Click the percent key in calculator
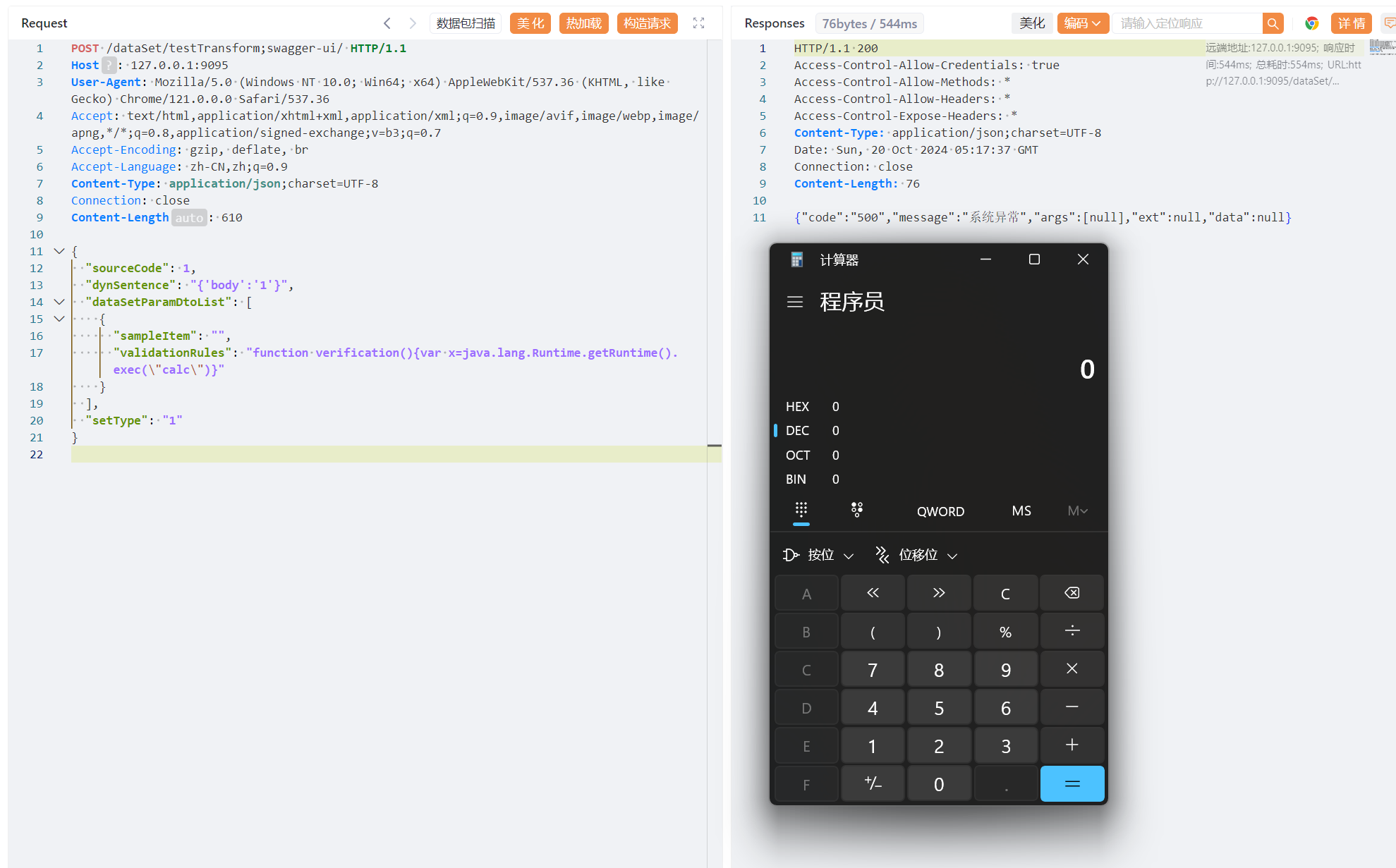The width and height of the screenshot is (1396, 868). [x=1005, y=631]
